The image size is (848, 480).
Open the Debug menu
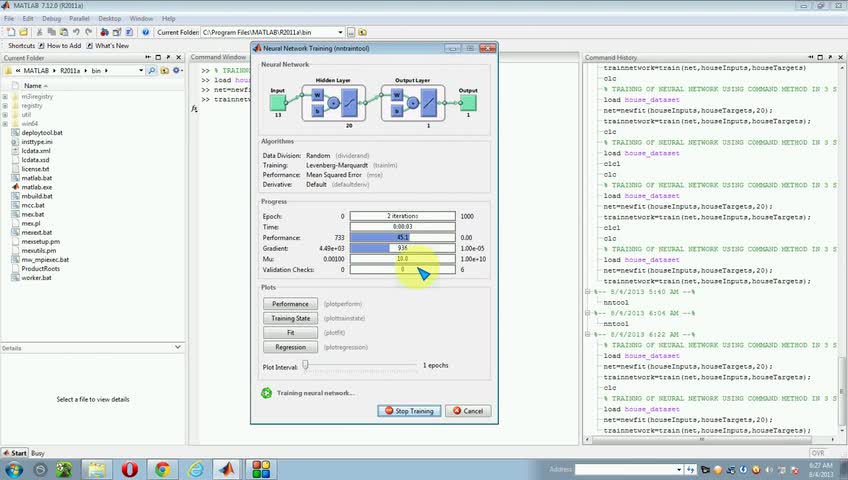[51, 18]
